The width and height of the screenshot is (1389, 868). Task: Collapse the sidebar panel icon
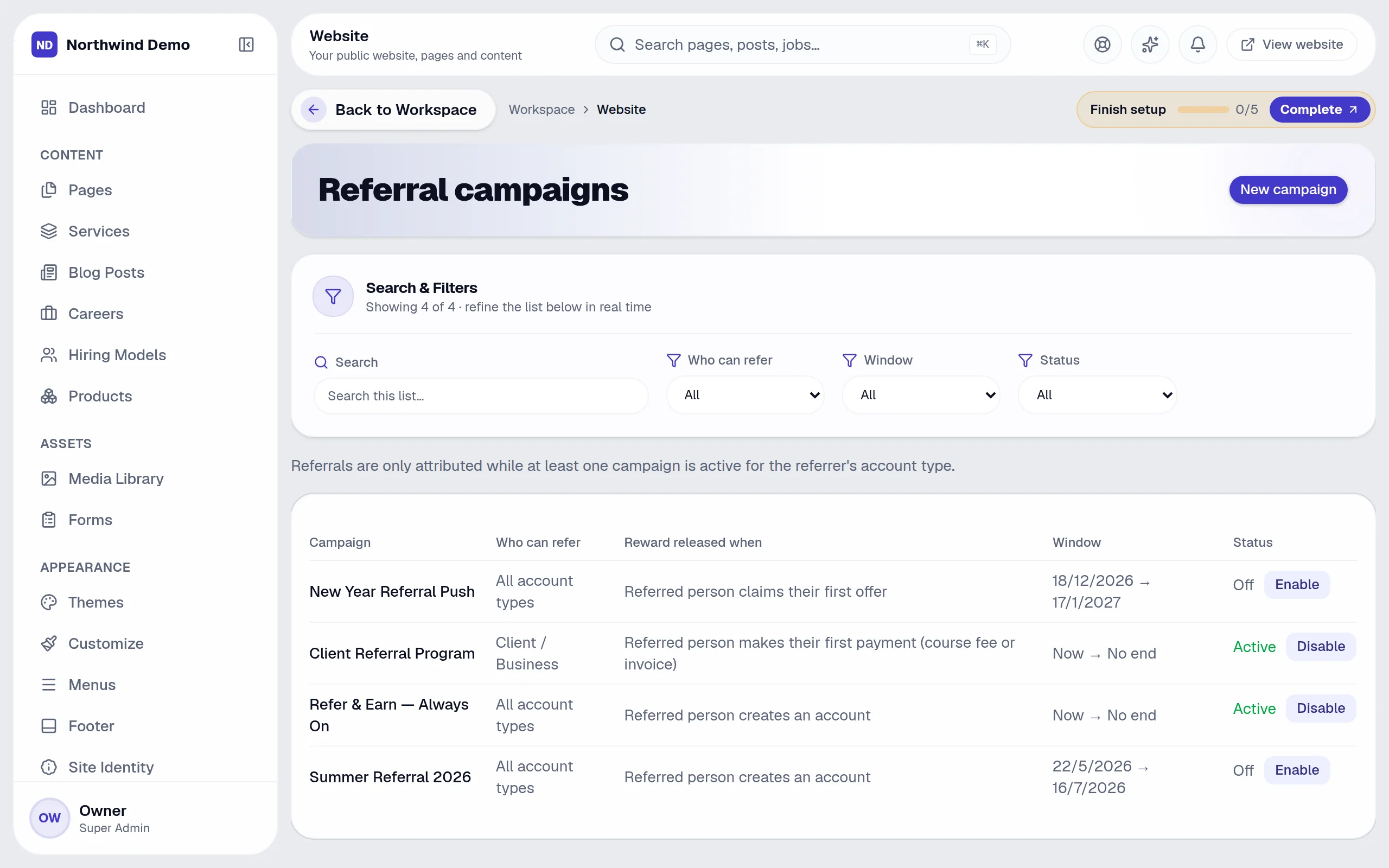coord(246,44)
